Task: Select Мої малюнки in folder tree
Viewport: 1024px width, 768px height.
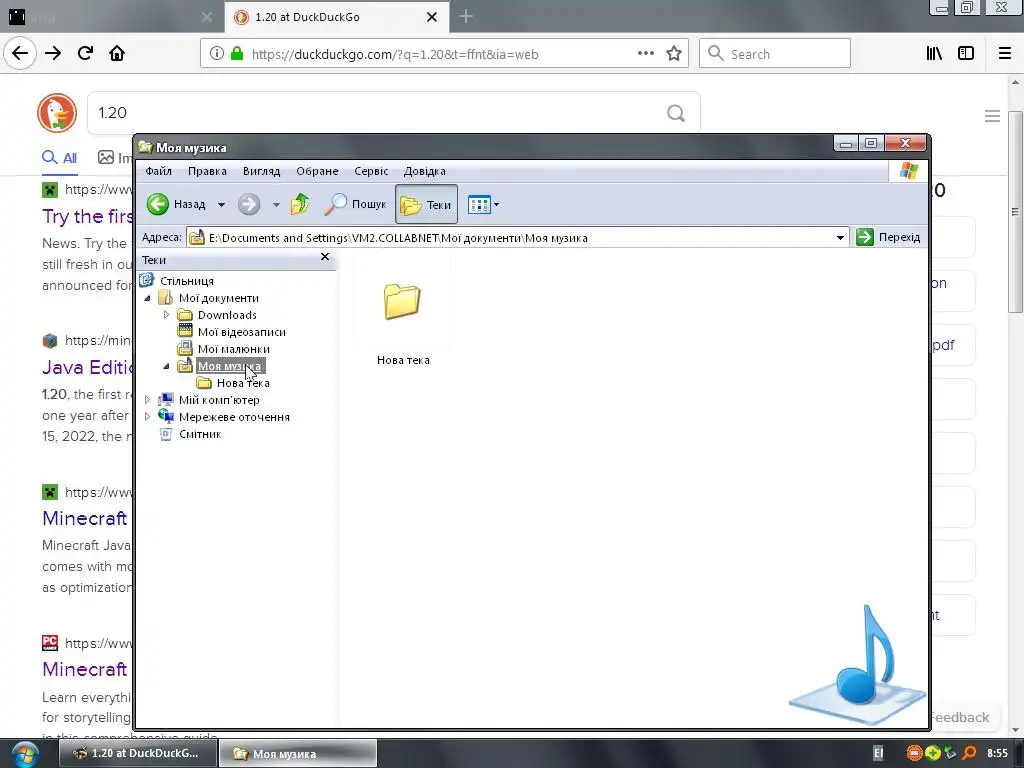Action: [x=233, y=349]
